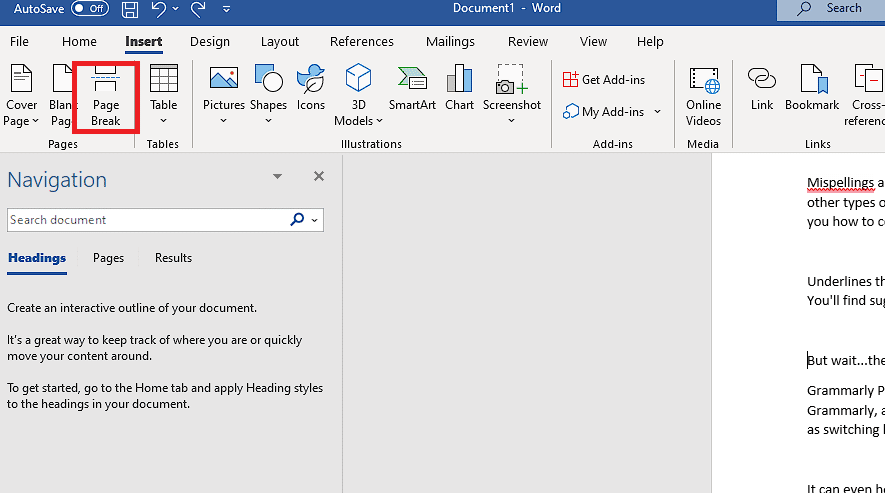Toggle the AutoSave switch
The width and height of the screenshot is (885, 493).
pos(90,9)
